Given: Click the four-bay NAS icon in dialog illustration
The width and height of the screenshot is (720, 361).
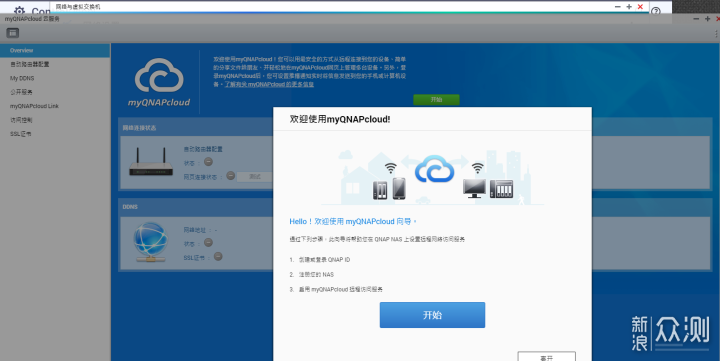Looking at the screenshot, I should [501, 189].
